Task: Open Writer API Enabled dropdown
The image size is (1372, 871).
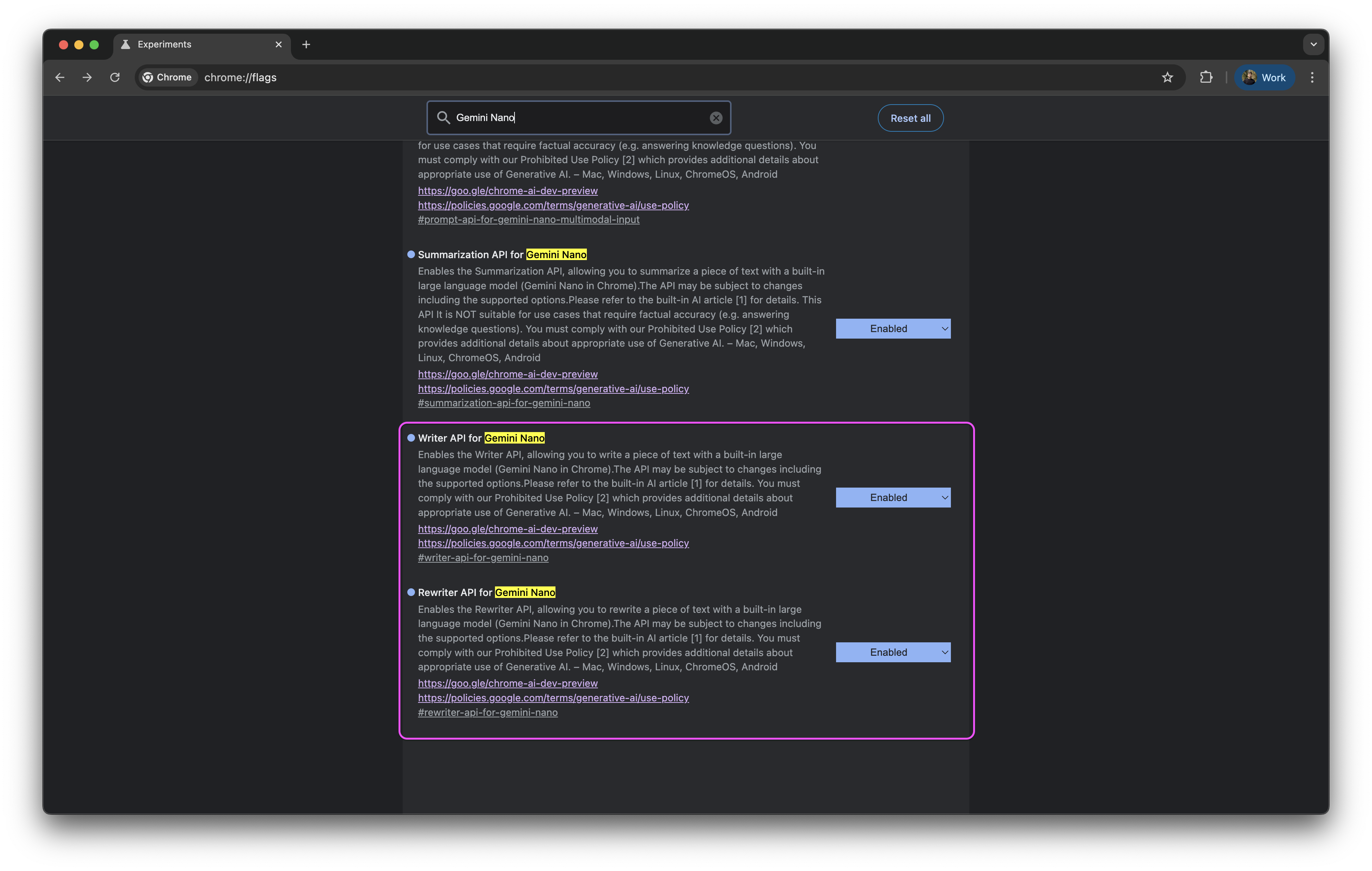Action: (893, 498)
